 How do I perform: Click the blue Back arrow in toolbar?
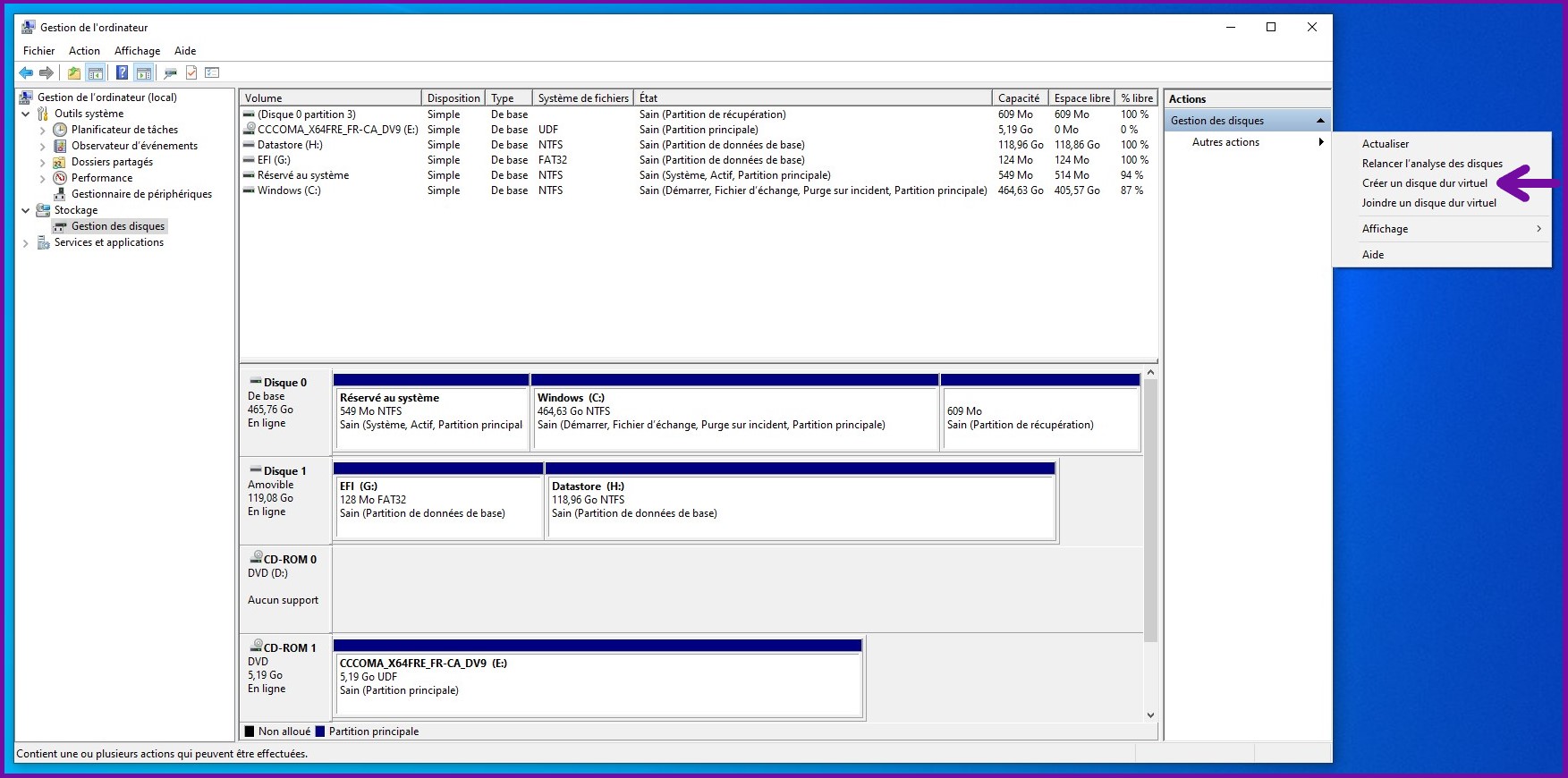pyautogui.click(x=26, y=73)
